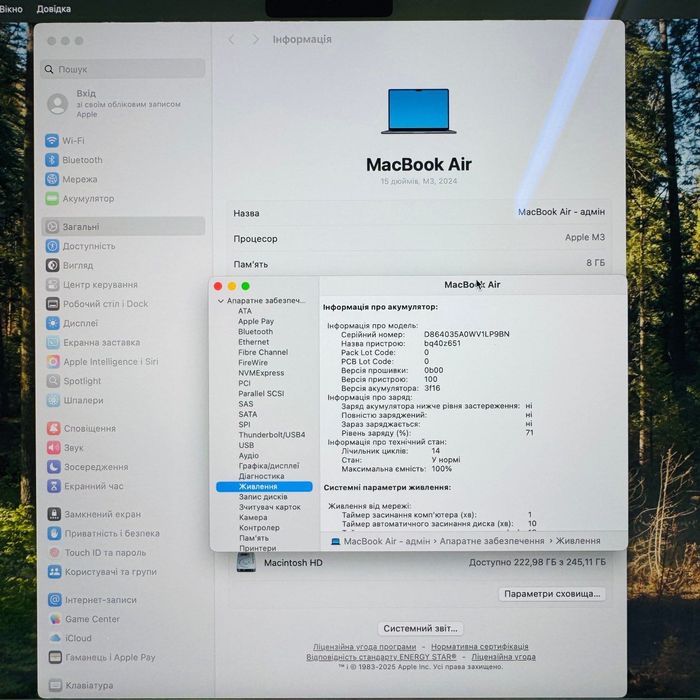Select Fibre Channel in hardware tree
Viewport: 700px width, 700px height.
(x=263, y=352)
